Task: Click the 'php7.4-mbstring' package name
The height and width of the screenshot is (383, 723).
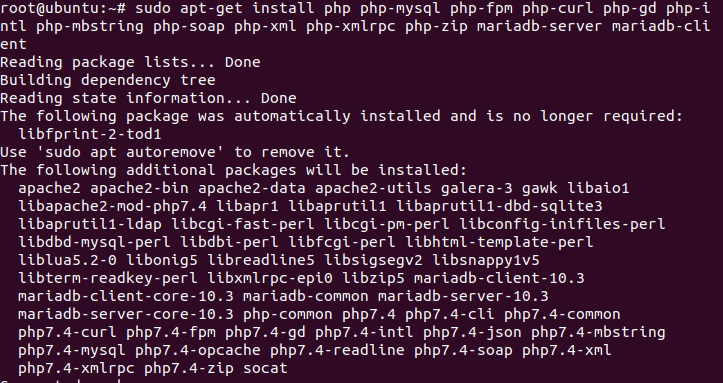Action: click(598, 332)
